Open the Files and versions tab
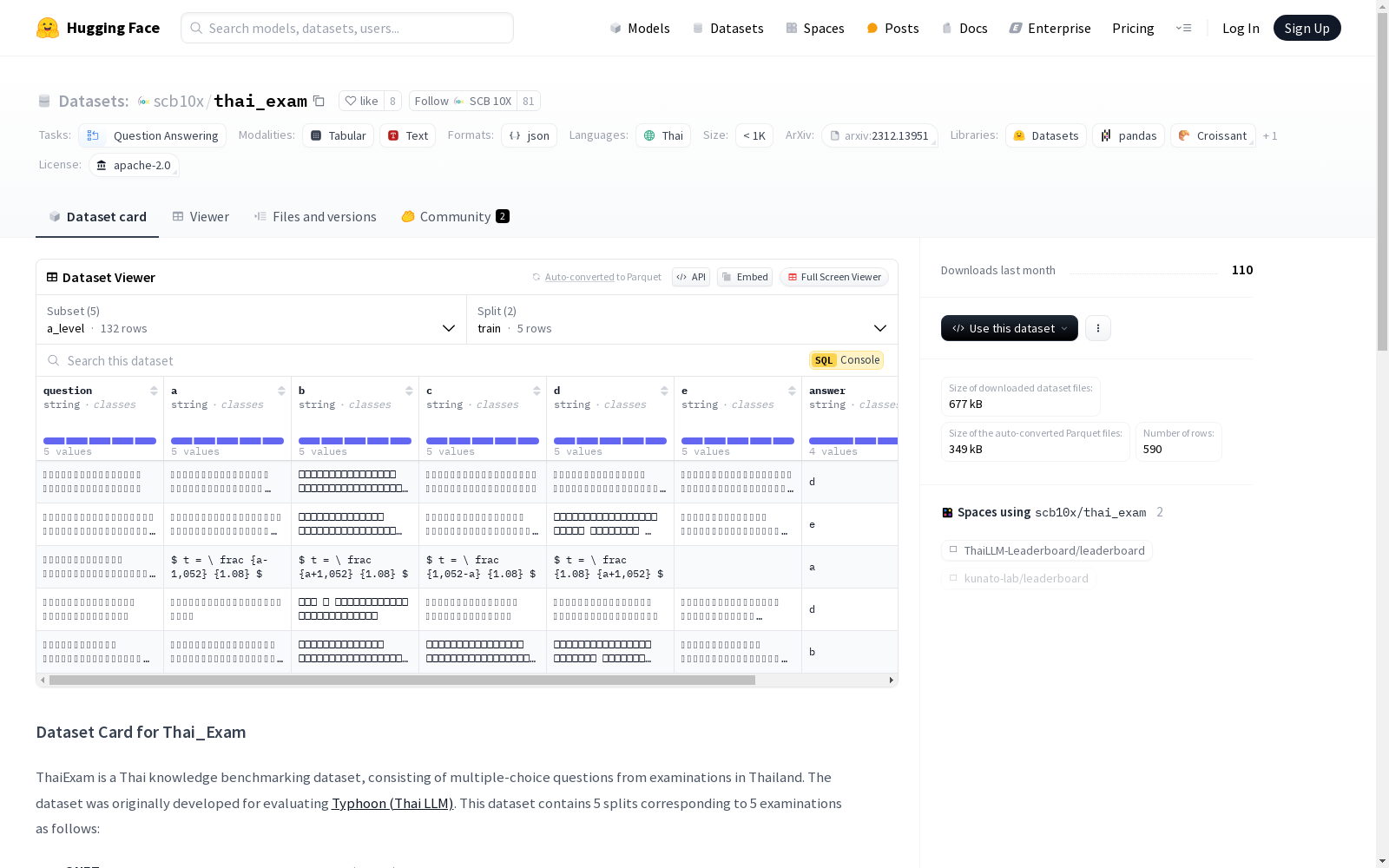This screenshot has height=868, width=1389. click(x=315, y=217)
